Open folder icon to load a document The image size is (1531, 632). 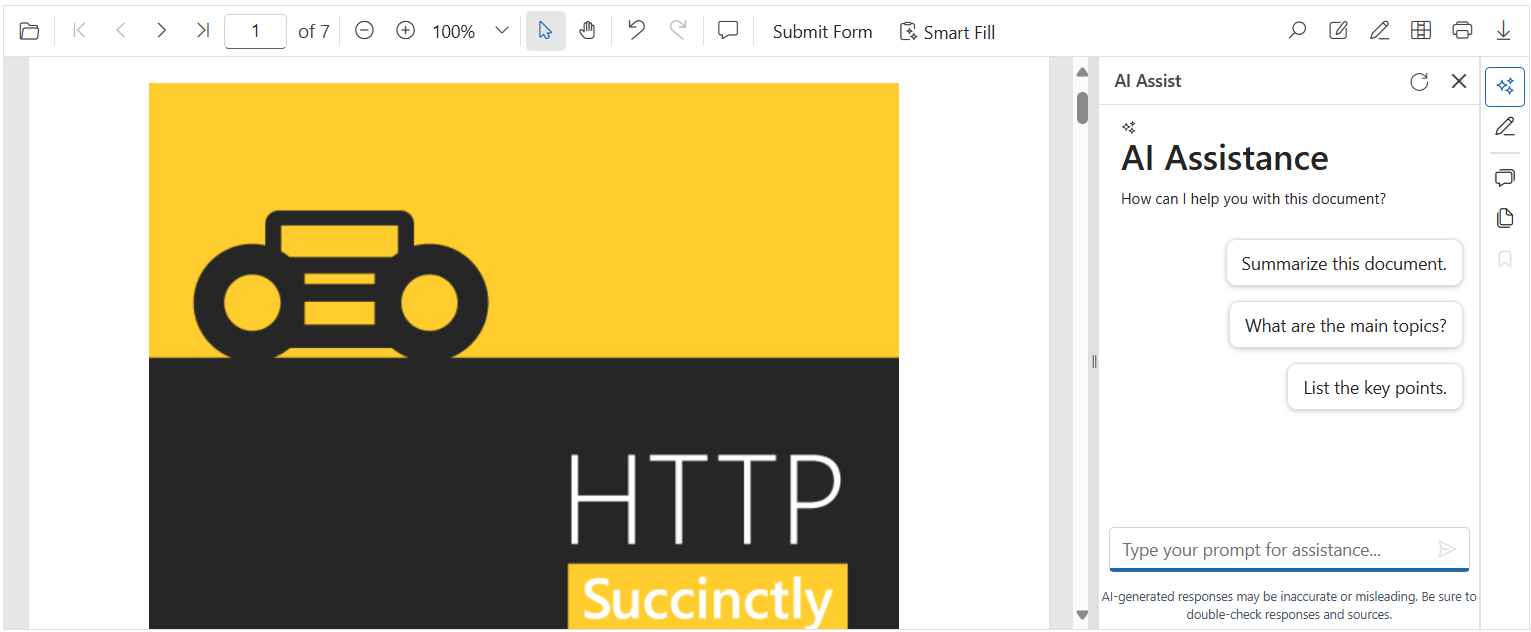(x=29, y=30)
